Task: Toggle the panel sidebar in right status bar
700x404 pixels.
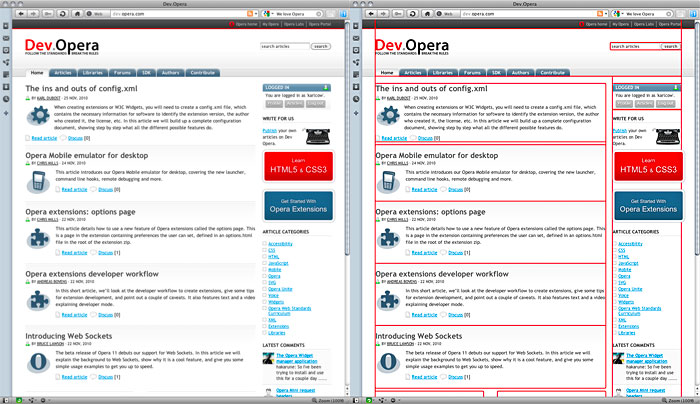Action: click(355, 400)
